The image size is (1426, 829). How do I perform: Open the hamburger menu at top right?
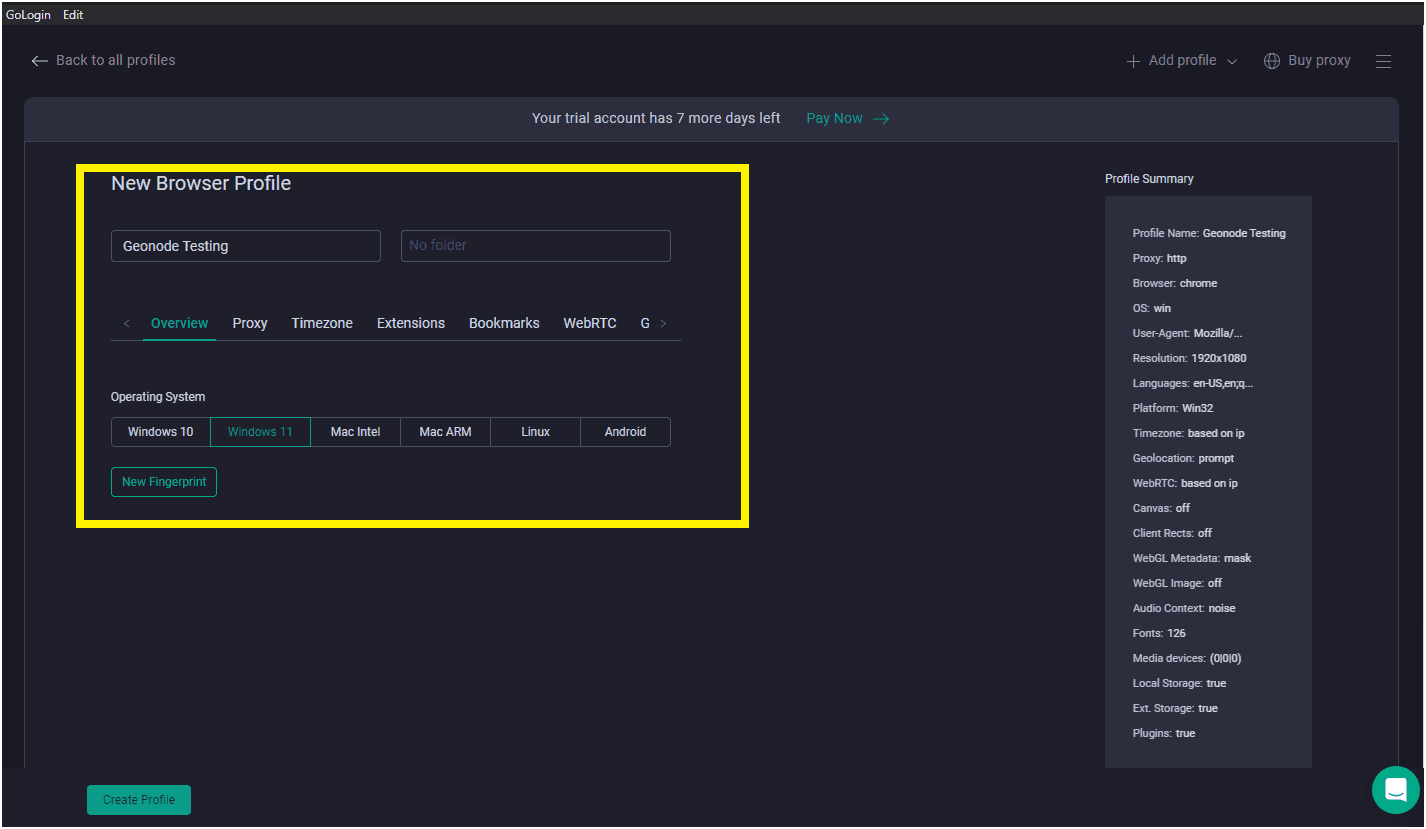(1384, 61)
